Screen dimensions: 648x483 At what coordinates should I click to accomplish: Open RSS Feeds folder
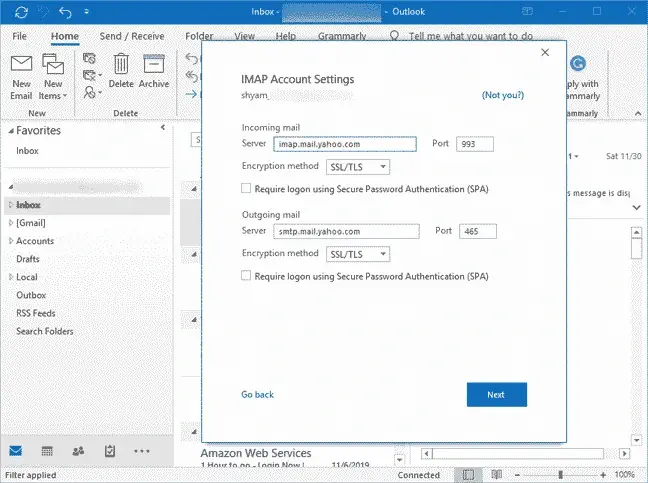pyautogui.click(x=36, y=313)
